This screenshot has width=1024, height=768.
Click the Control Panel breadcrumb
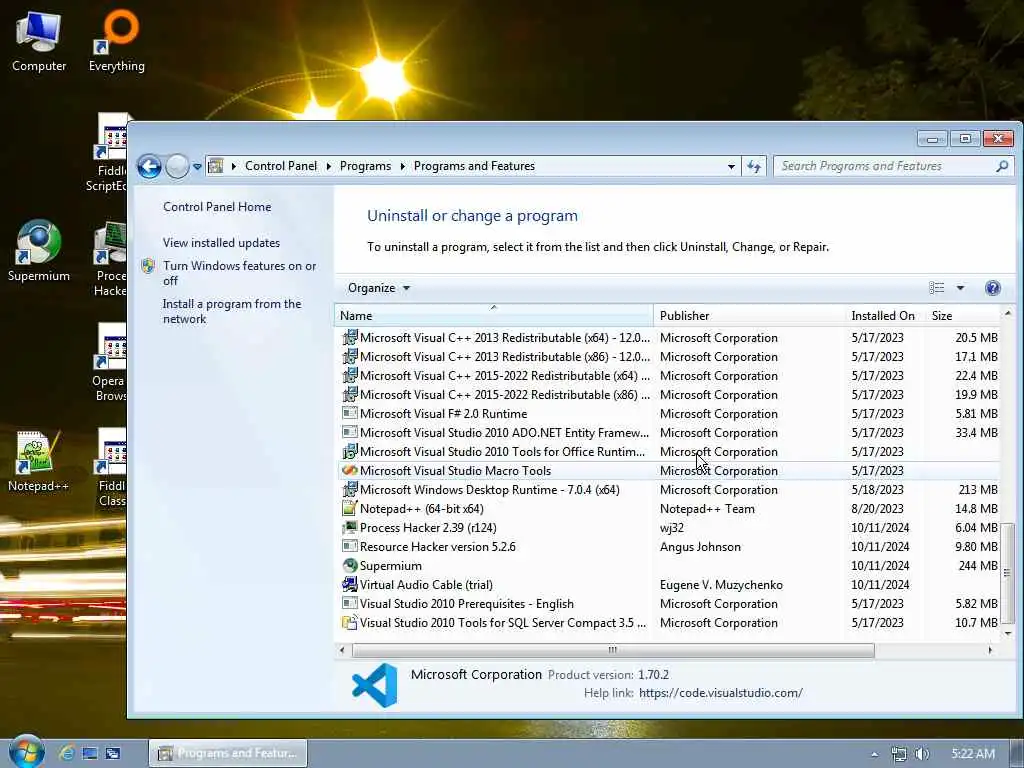pyautogui.click(x=281, y=166)
